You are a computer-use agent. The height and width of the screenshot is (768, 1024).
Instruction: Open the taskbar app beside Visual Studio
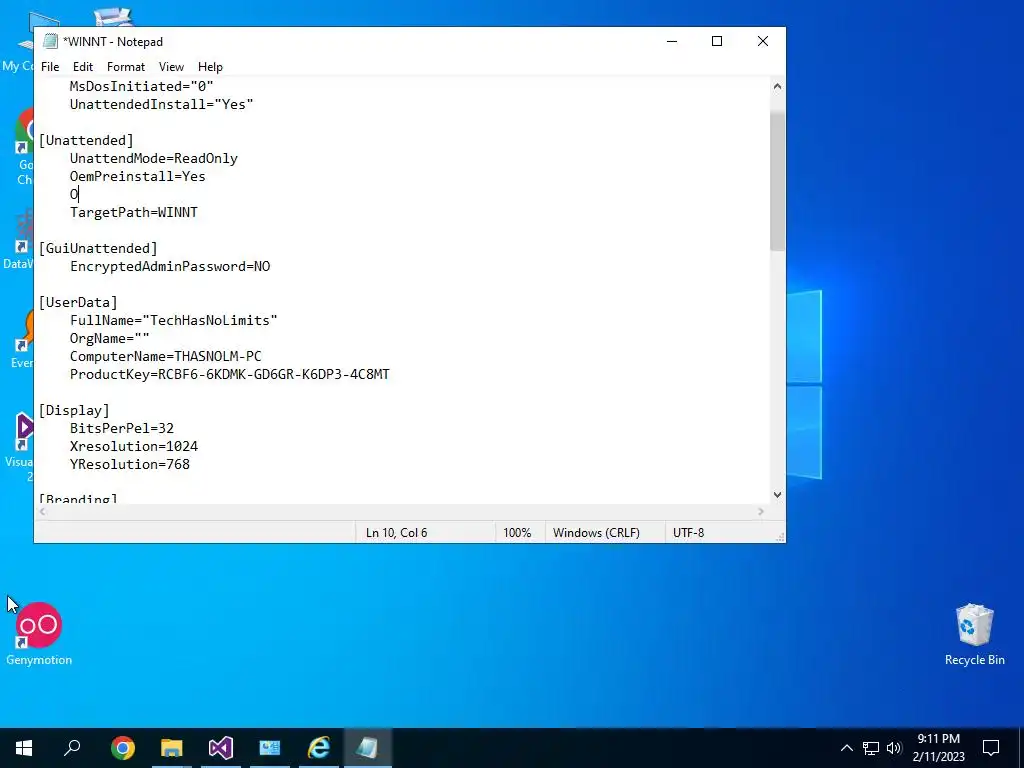[270, 748]
